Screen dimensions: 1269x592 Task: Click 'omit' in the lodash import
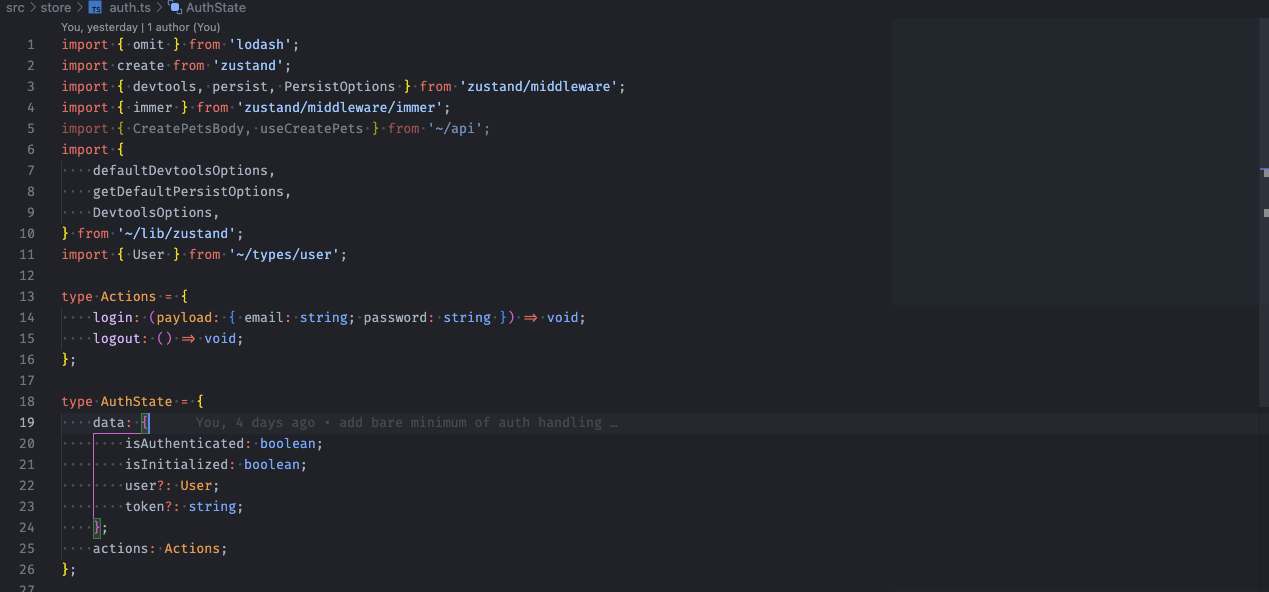[x=148, y=44]
